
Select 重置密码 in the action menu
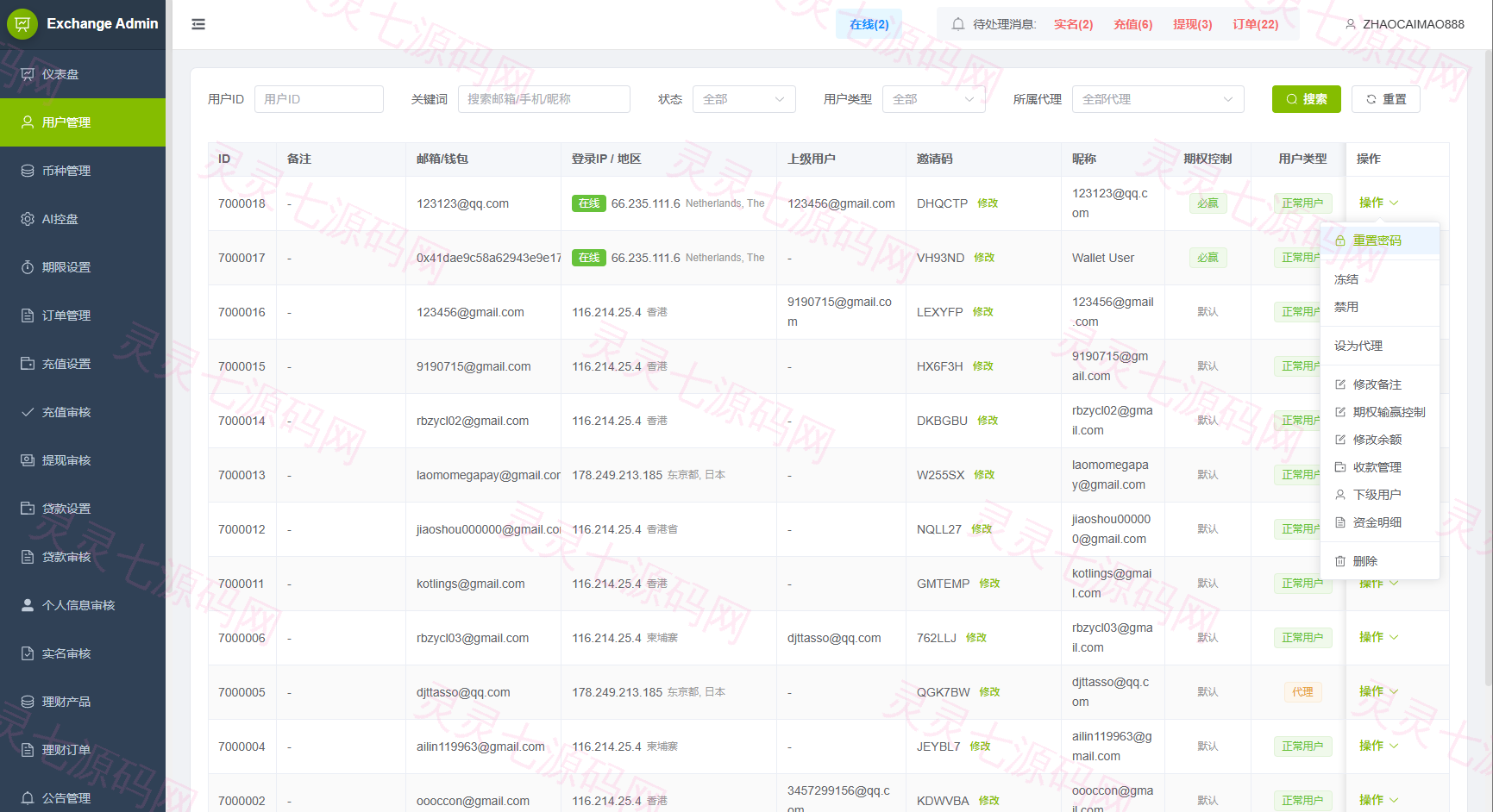1380,240
